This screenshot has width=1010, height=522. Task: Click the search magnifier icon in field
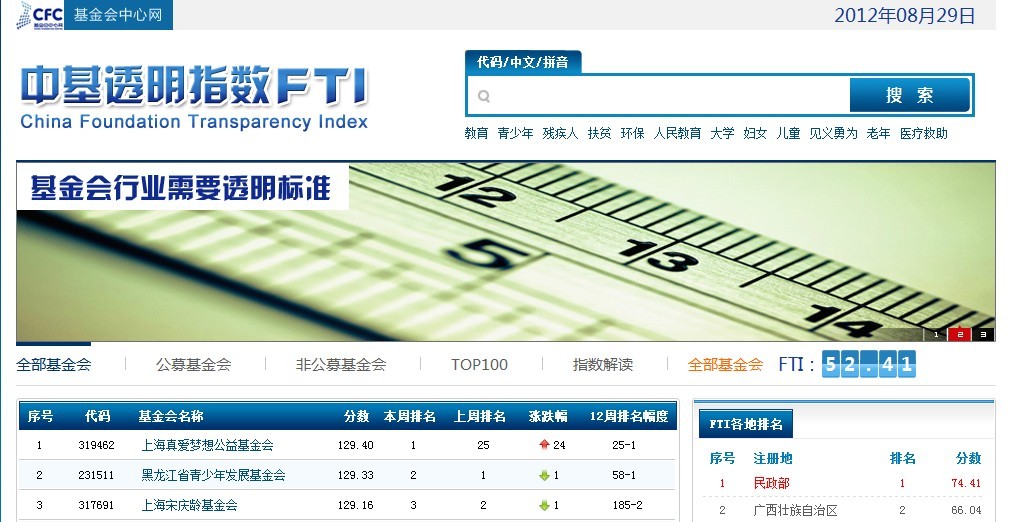coord(484,96)
